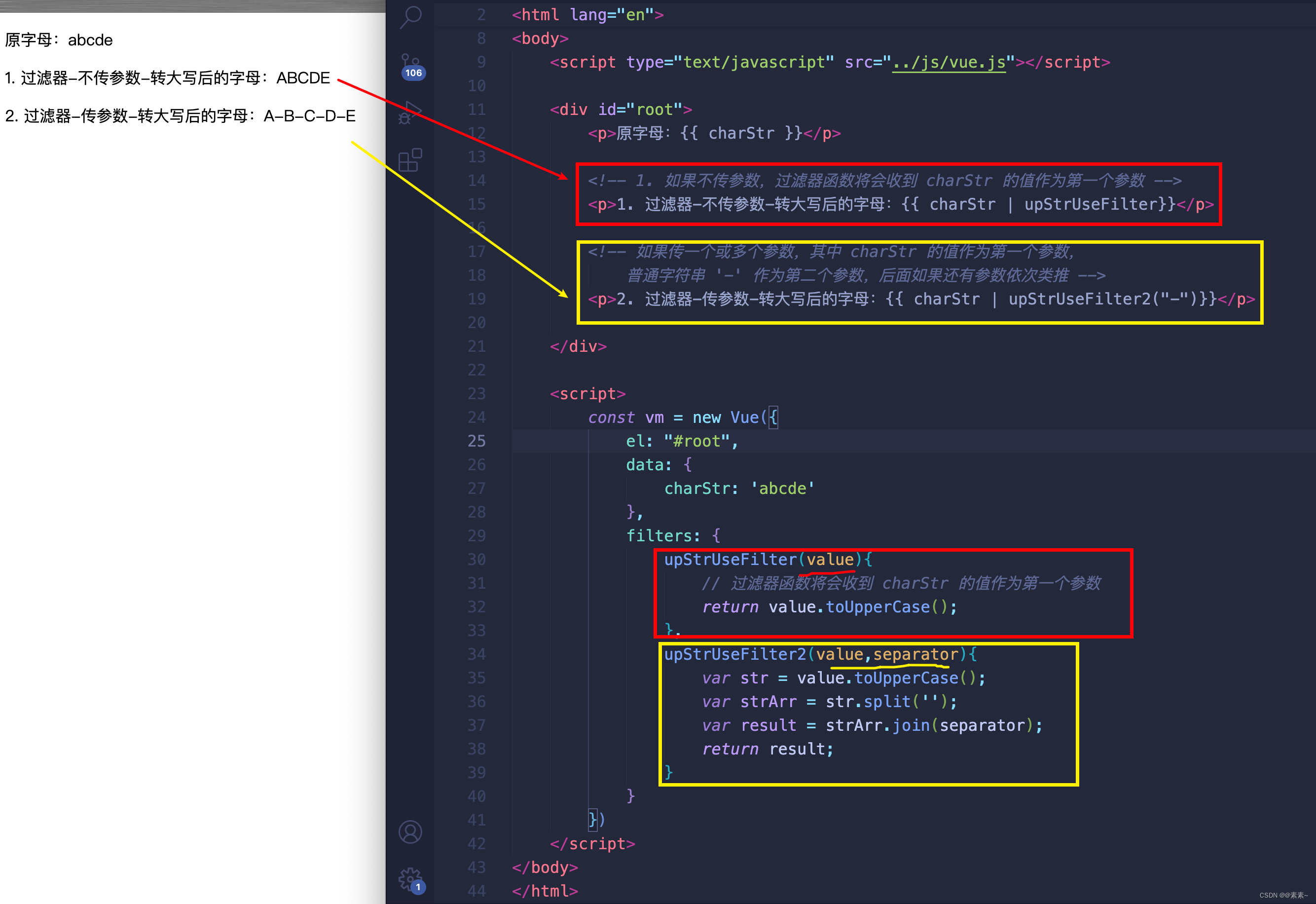Image resolution: width=1316 pixels, height=904 pixels.
Task: Click const vm = new Vue({ line
Action: click(x=683, y=417)
